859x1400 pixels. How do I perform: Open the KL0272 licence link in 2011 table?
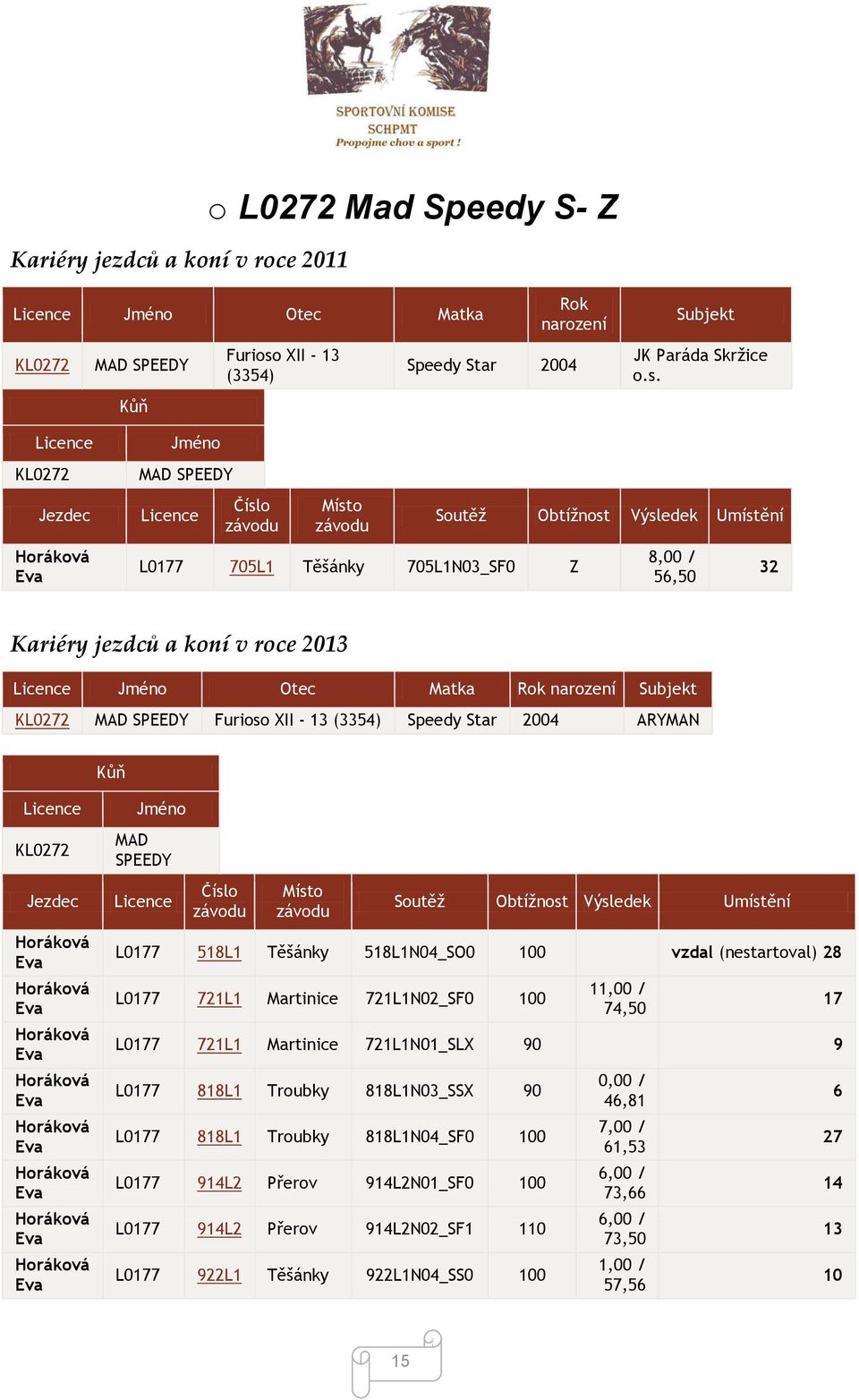[x=42, y=365]
